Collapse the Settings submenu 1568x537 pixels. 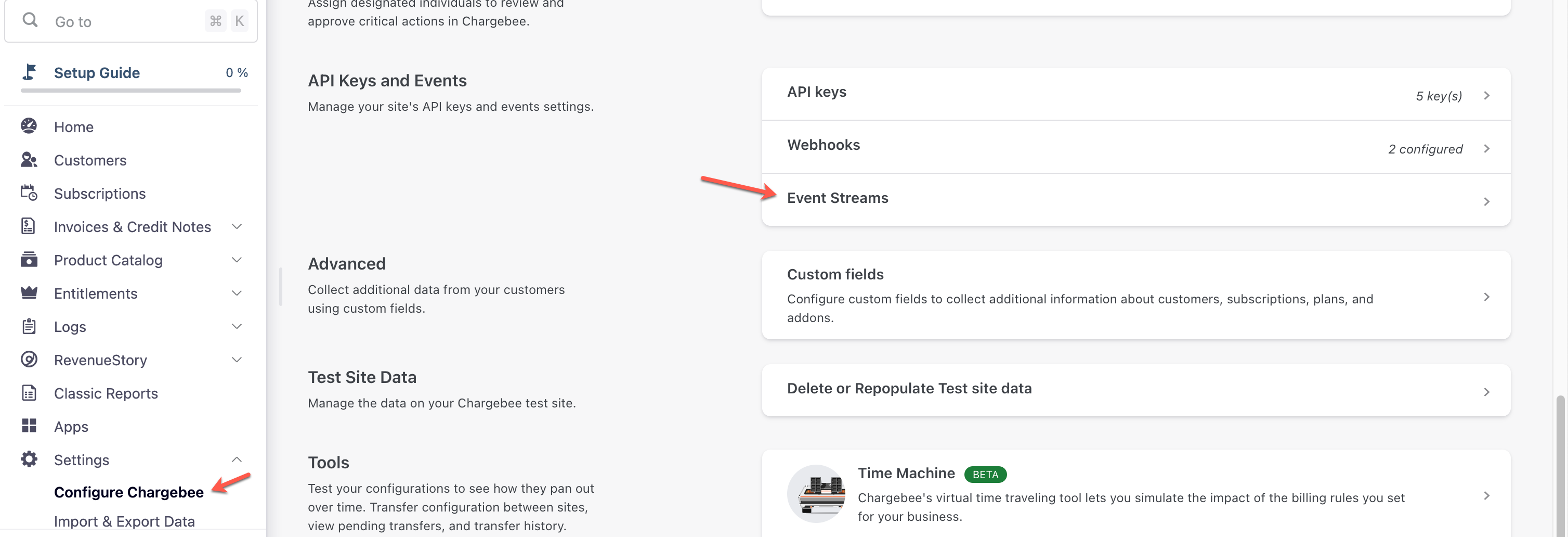tap(237, 459)
